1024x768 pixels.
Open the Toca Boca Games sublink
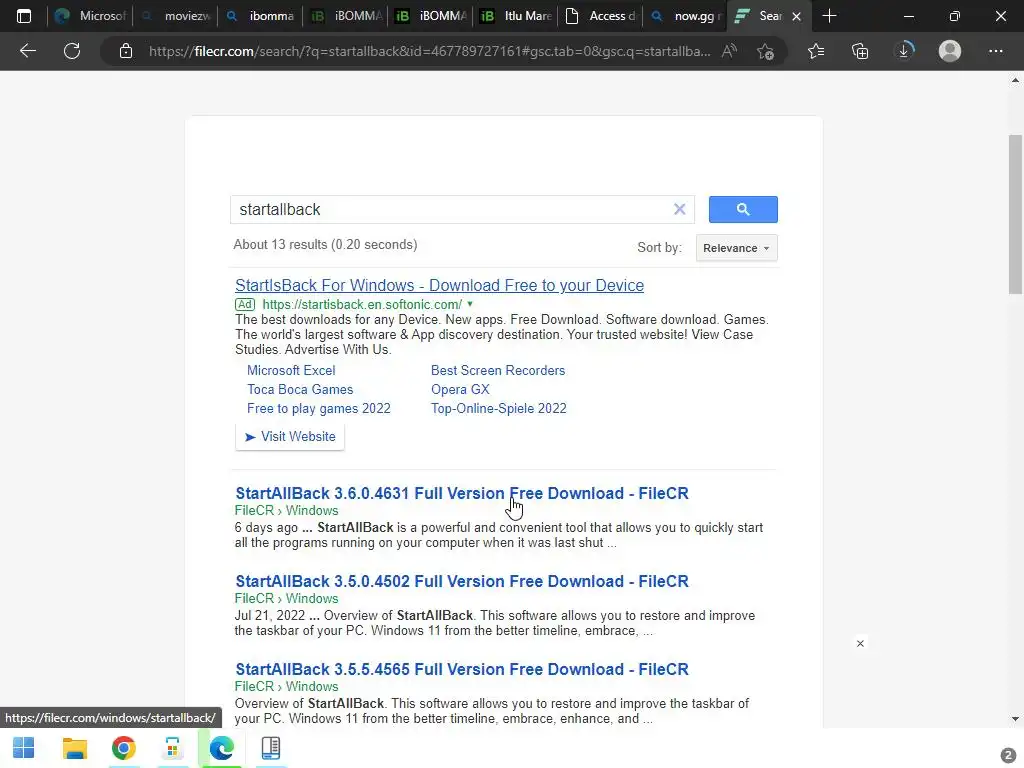[x=300, y=389]
